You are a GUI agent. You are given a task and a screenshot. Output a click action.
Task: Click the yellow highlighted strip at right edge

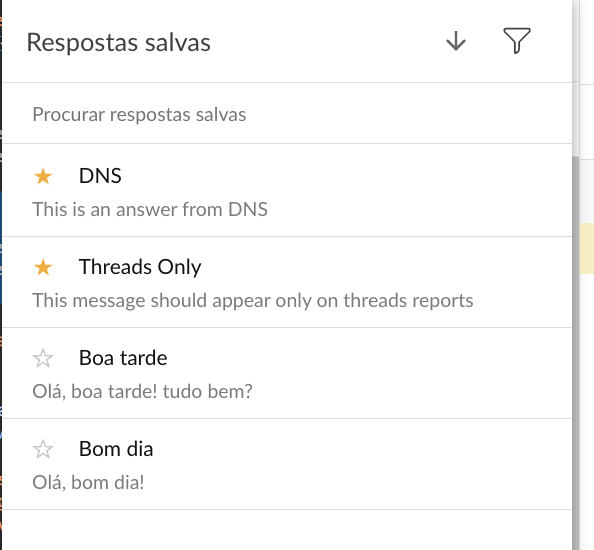coord(587,248)
